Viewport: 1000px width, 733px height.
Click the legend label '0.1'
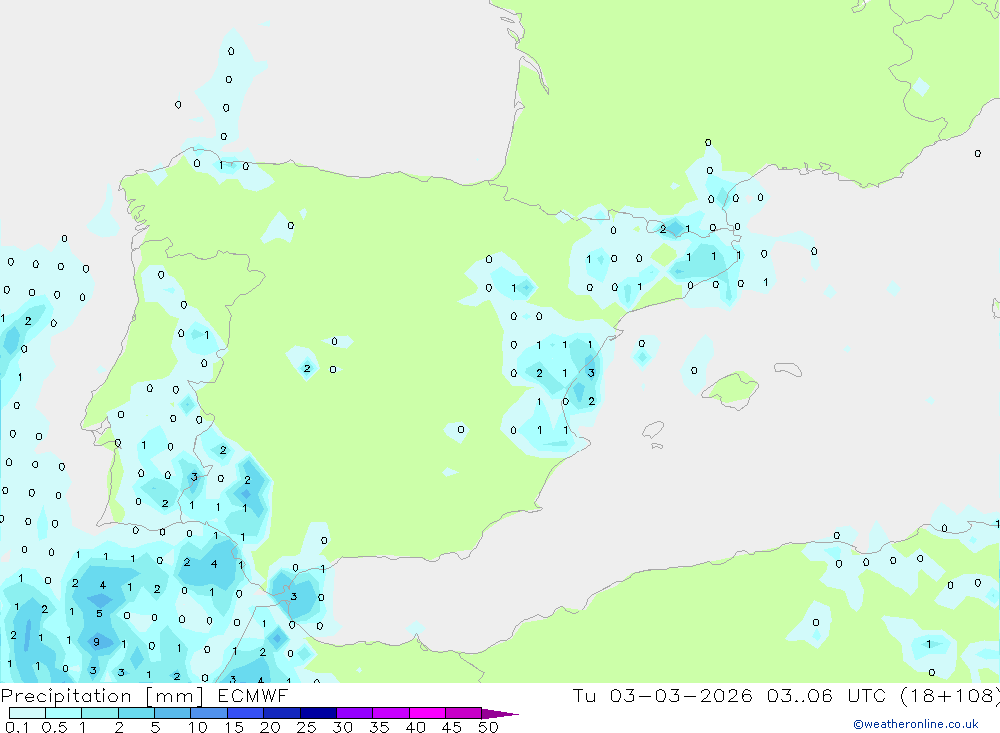click(x=17, y=727)
